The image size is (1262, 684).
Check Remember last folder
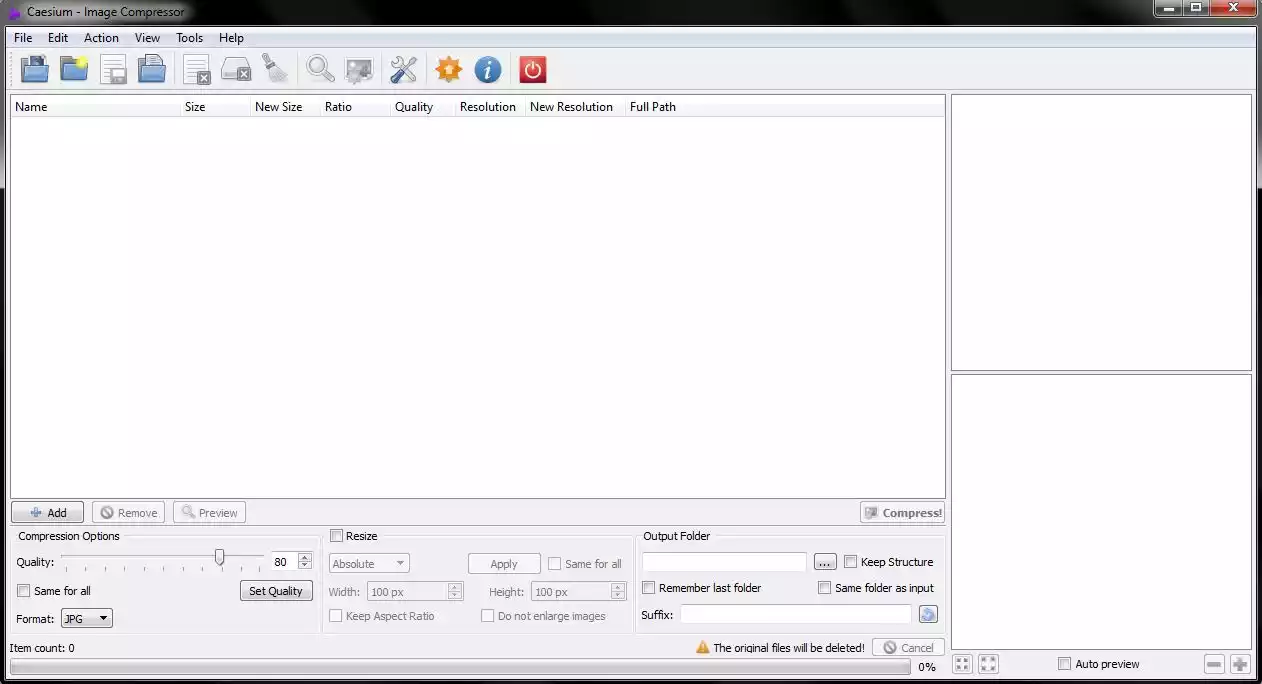click(x=649, y=588)
